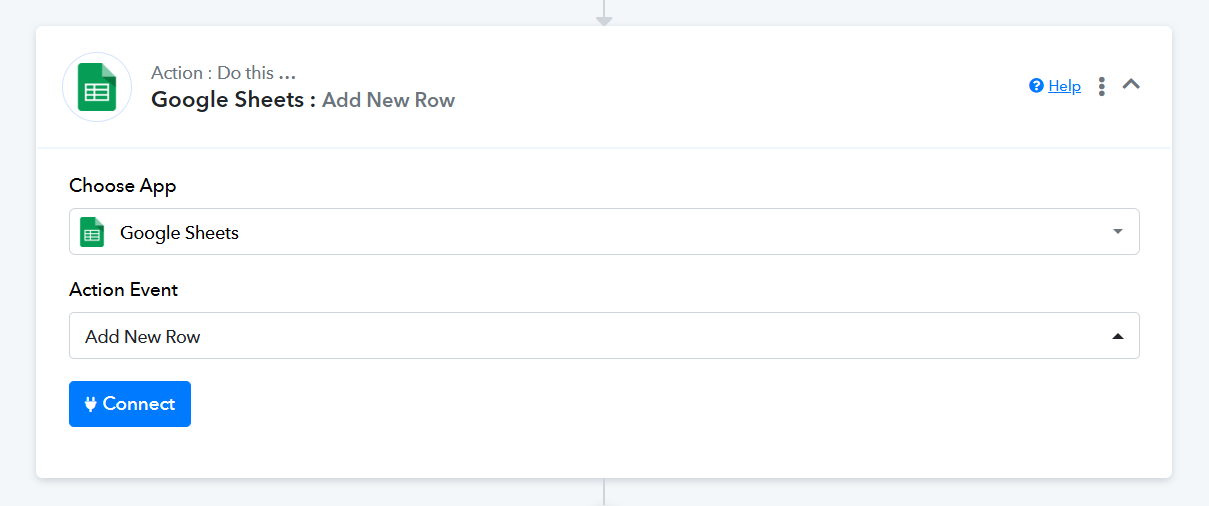The image size is (1209, 506).
Task: Click the 'Action : Do this ...' header text
Action: click(x=224, y=73)
